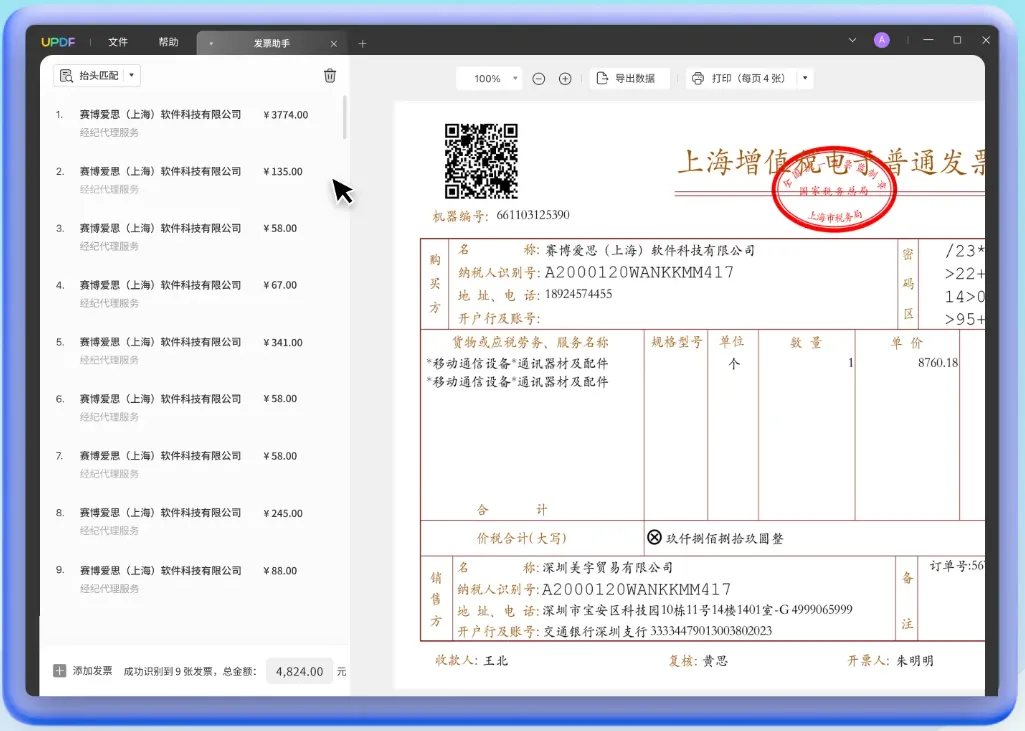Select invoice 5 with ¥341.00

click(193, 350)
